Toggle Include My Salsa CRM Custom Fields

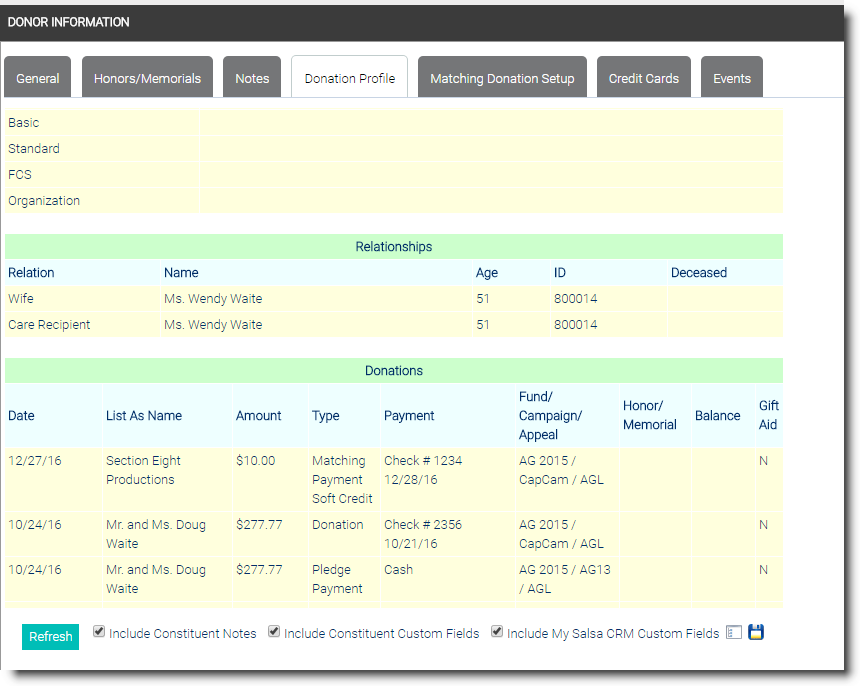496,631
